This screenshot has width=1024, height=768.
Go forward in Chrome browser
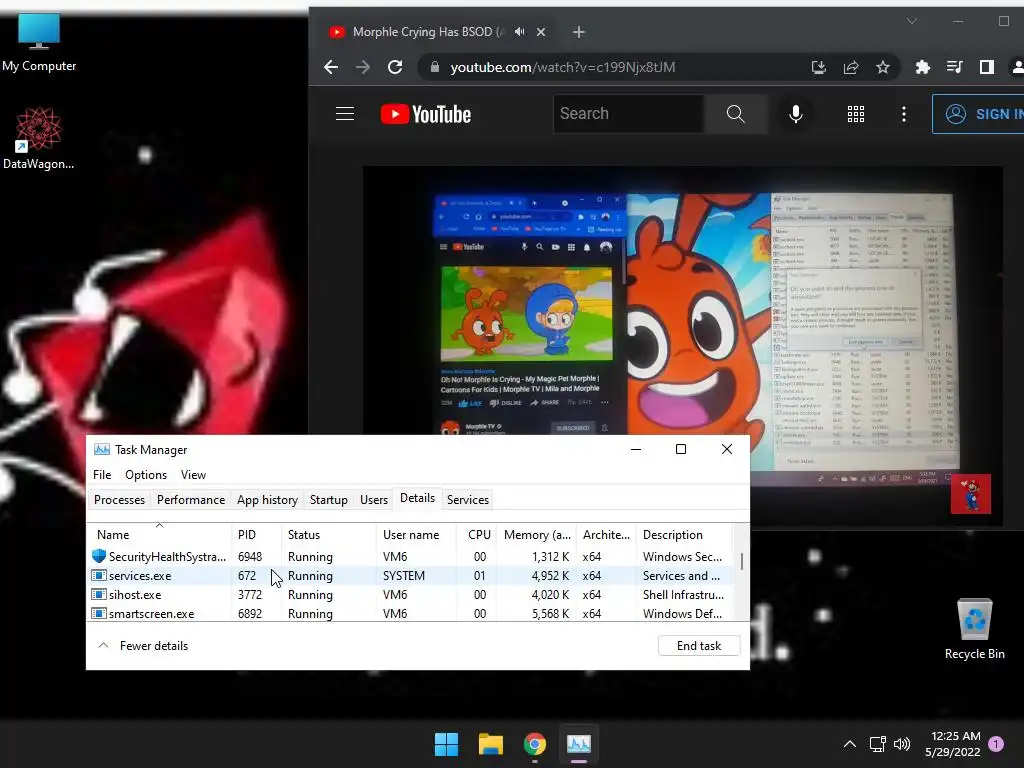coord(362,67)
